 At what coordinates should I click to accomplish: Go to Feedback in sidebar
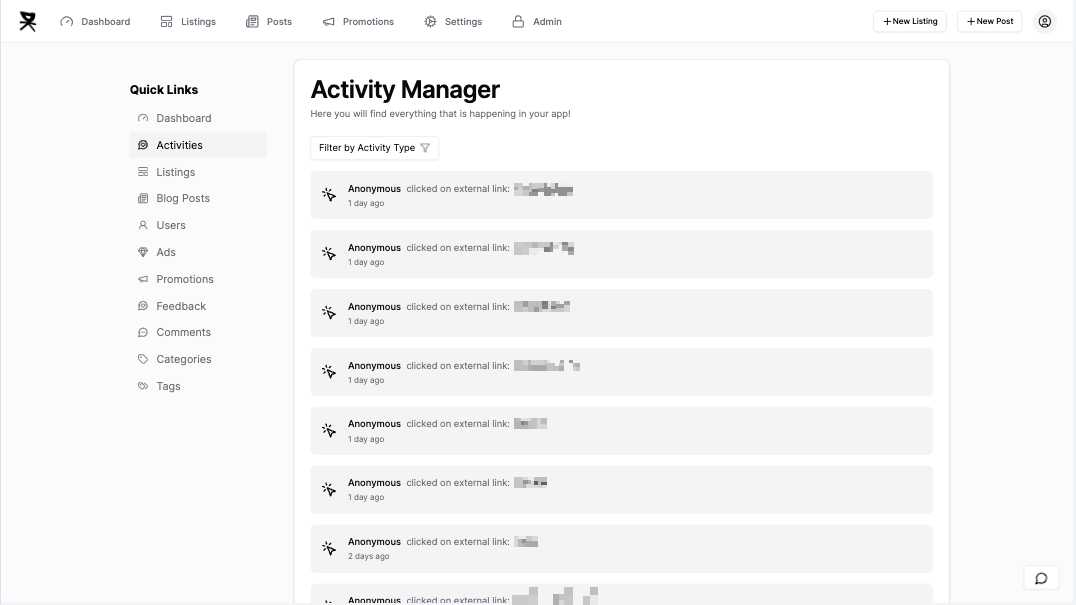coord(198,306)
